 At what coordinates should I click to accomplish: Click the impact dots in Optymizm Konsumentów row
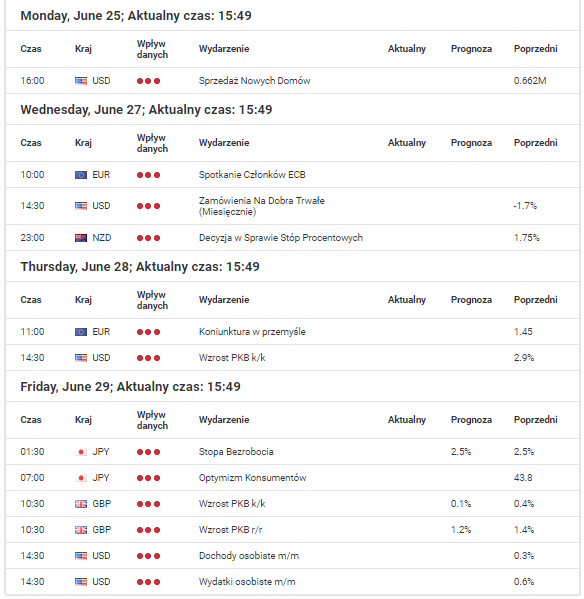[x=148, y=478]
